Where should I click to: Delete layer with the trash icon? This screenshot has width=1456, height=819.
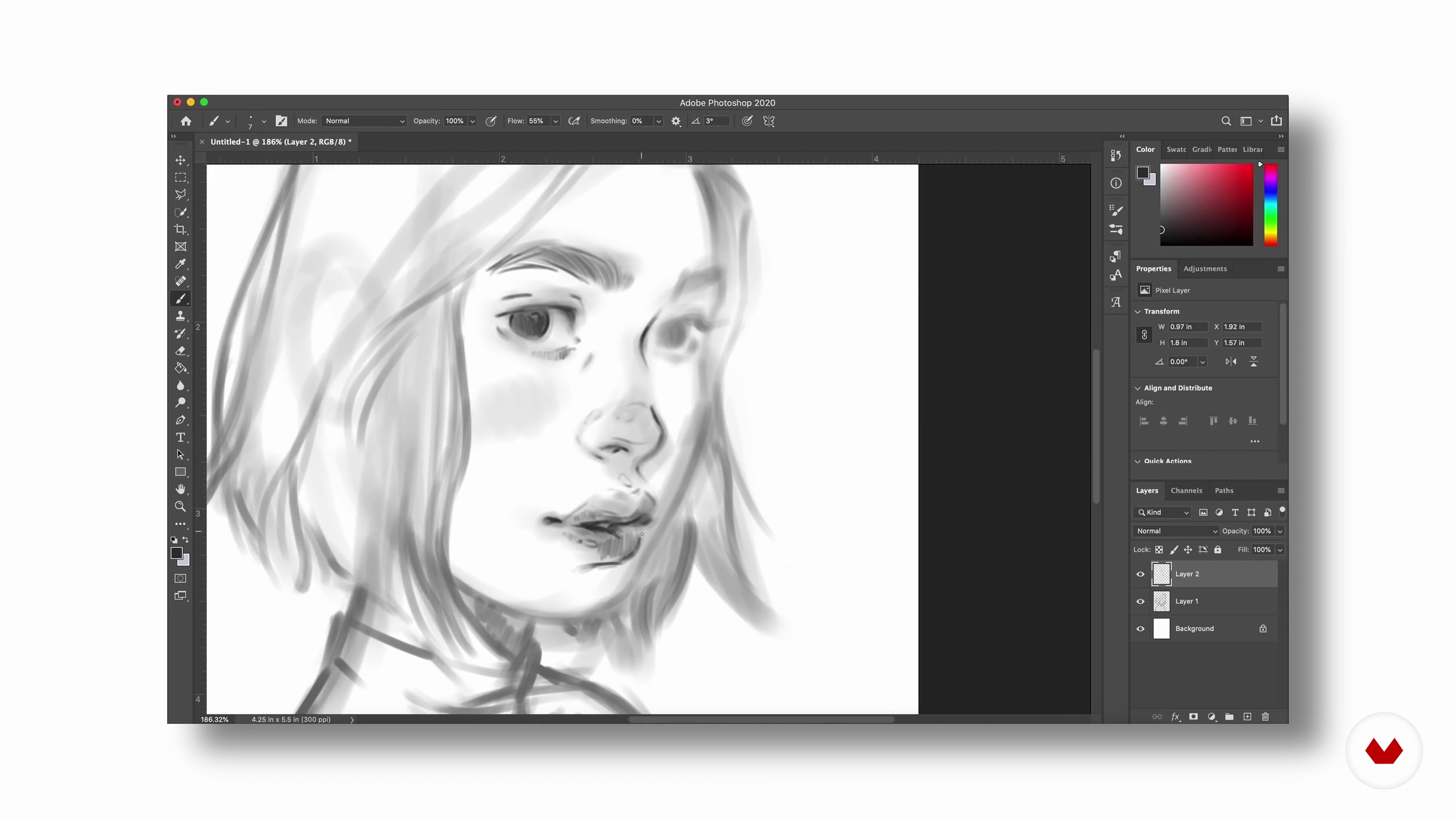coord(1265,717)
